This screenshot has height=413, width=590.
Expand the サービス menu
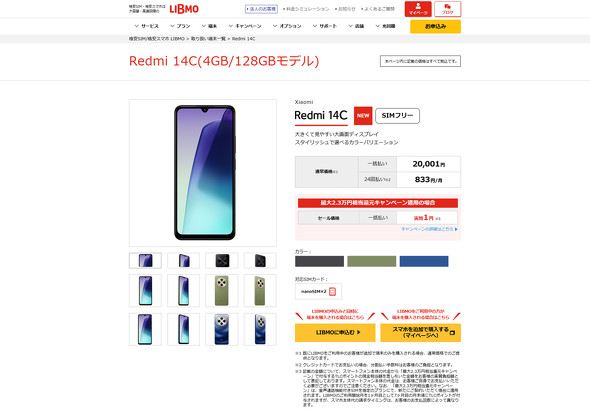pyautogui.click(x=146, y=26)
